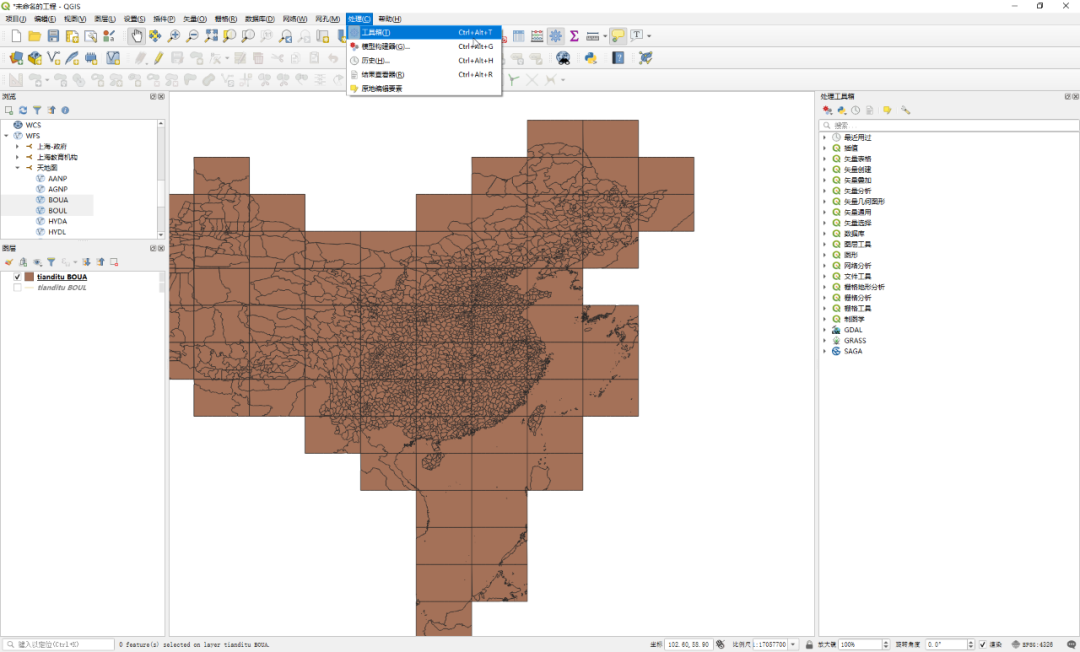Collapse the WFS node in Browser

tap(7, 136)
